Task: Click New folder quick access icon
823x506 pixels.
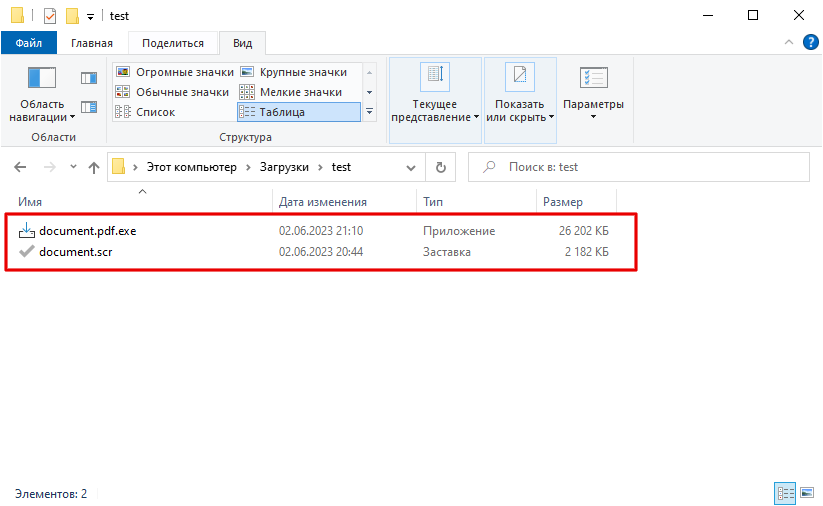Action: 72,16
